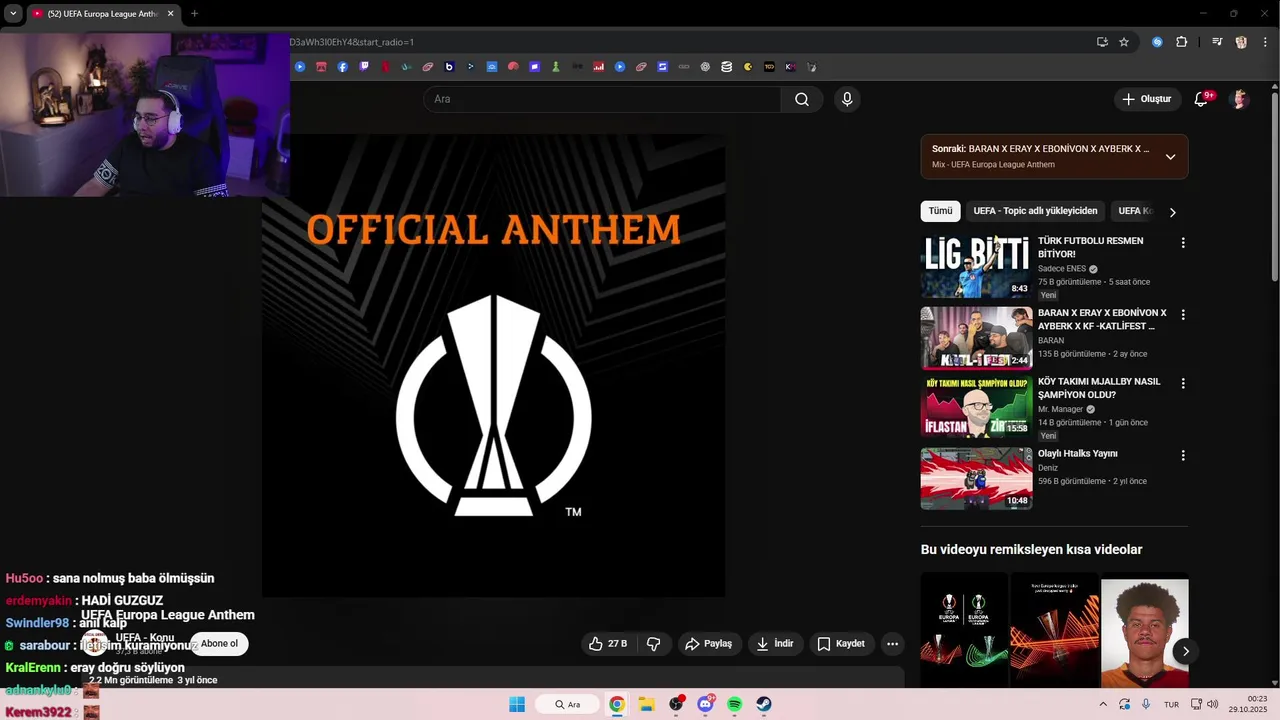The image size is (1280, 720).
Task: Open a new browser tab with plus
Action: coord(194,14)
